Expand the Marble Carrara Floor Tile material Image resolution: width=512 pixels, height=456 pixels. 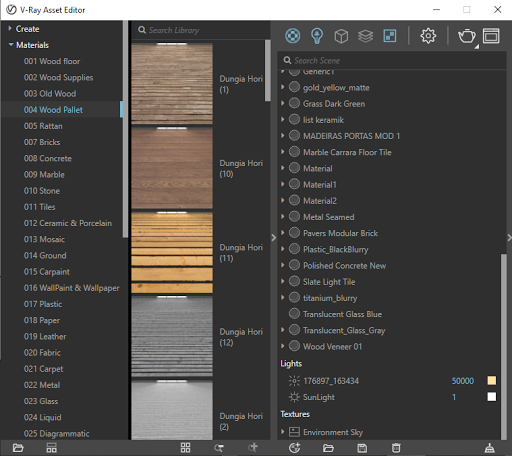pyautogui.click(x=283, y=152)
